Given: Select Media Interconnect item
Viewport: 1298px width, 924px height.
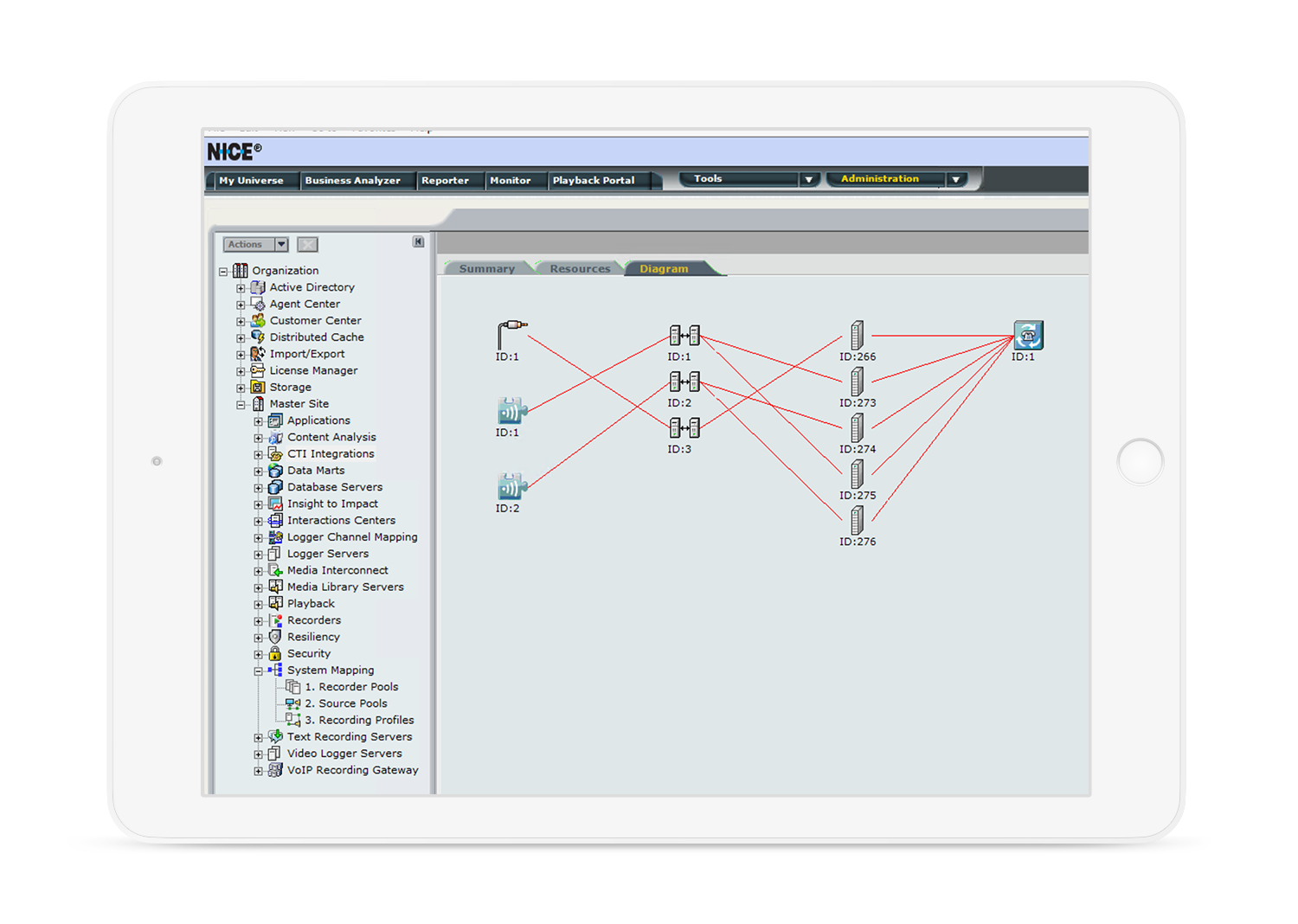Looking at the screenshot, I should click(x=337, y=570).
